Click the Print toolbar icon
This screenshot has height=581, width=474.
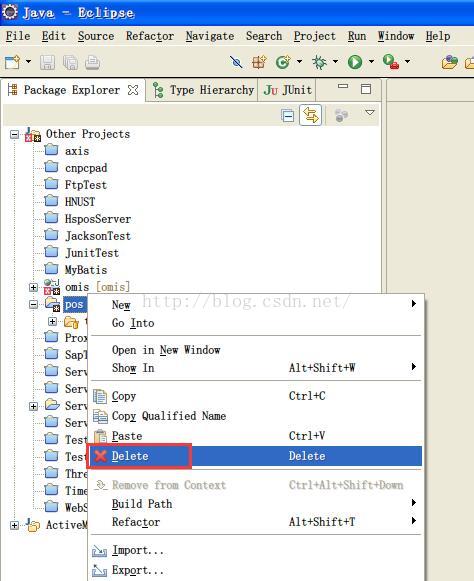click(x=92, y=62)
